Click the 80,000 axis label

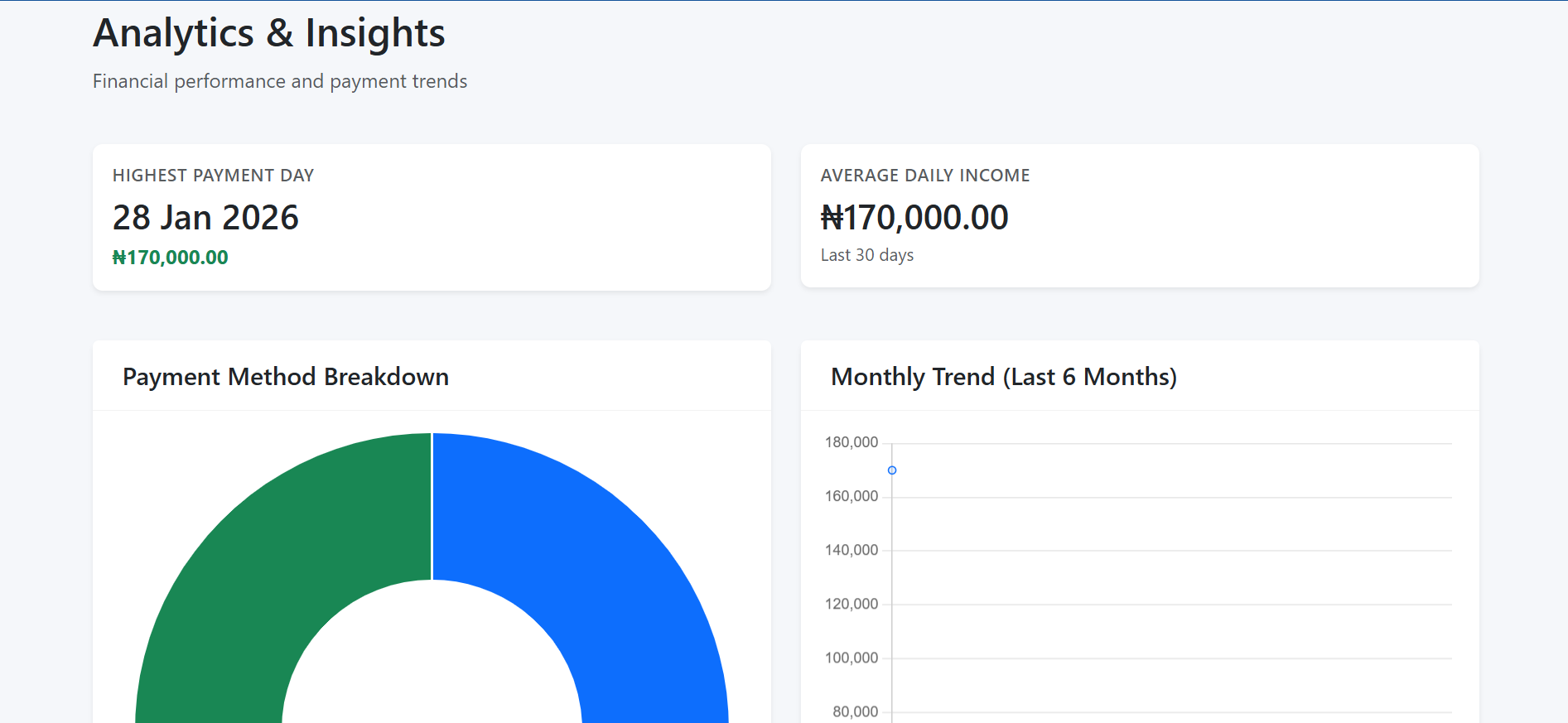(x=856, y=711)
